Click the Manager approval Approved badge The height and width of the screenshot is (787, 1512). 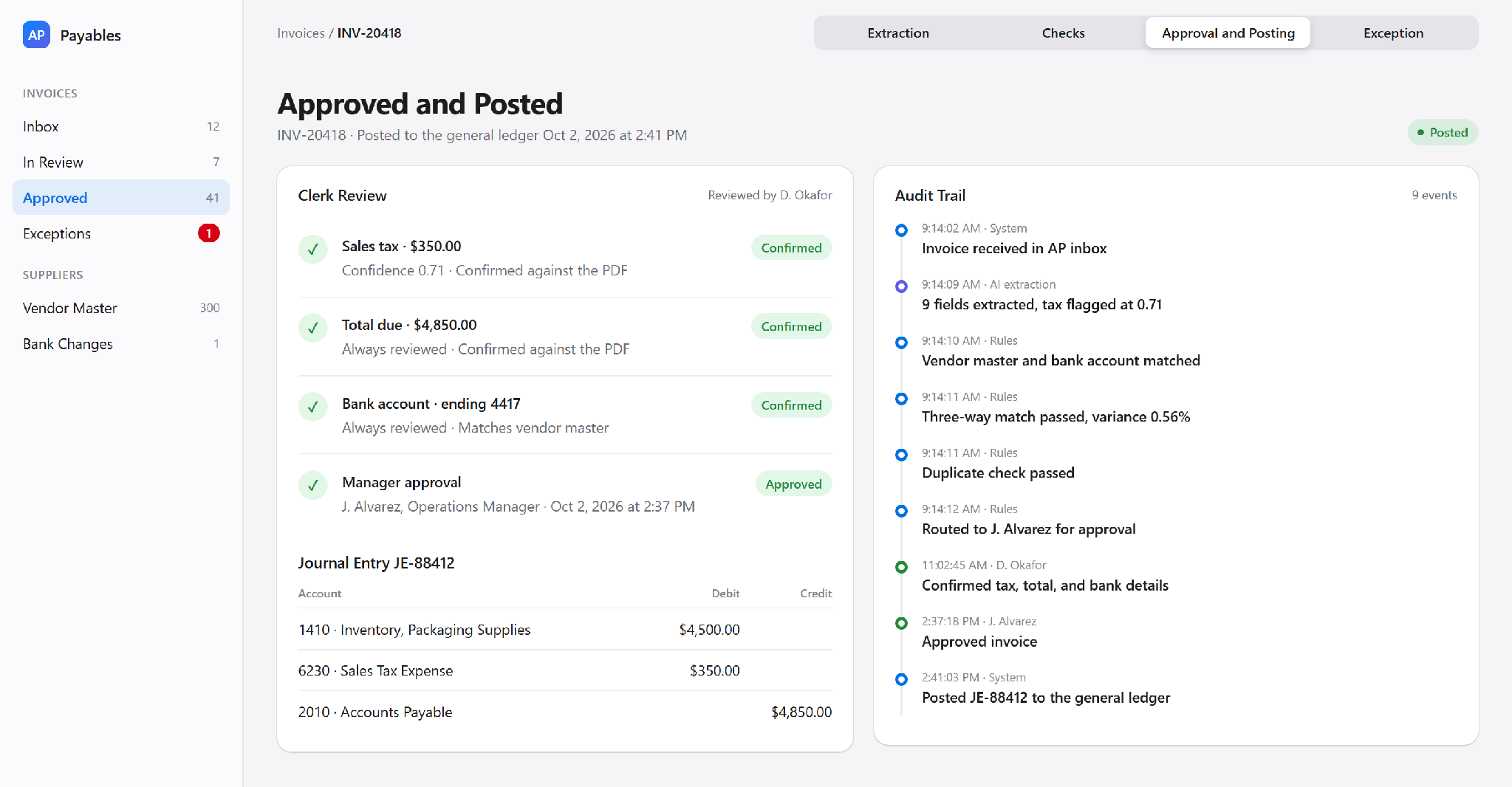pos(793,484)
